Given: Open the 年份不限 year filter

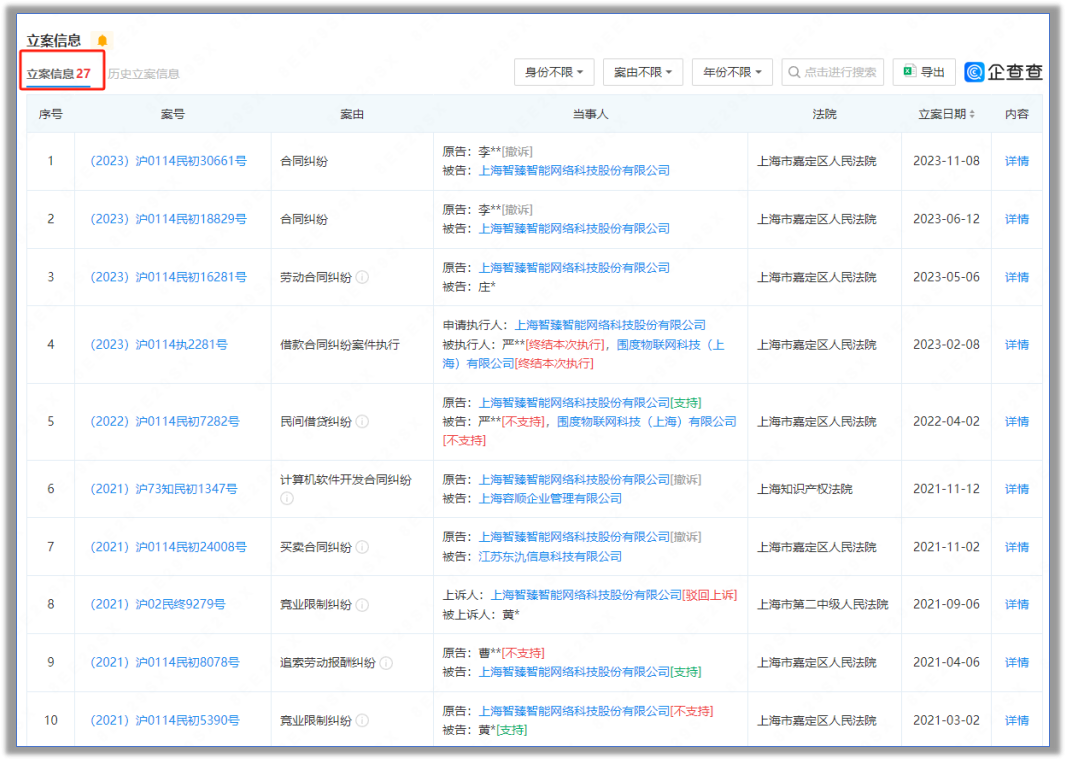Looking at the screenshot, I should [732, 72].
